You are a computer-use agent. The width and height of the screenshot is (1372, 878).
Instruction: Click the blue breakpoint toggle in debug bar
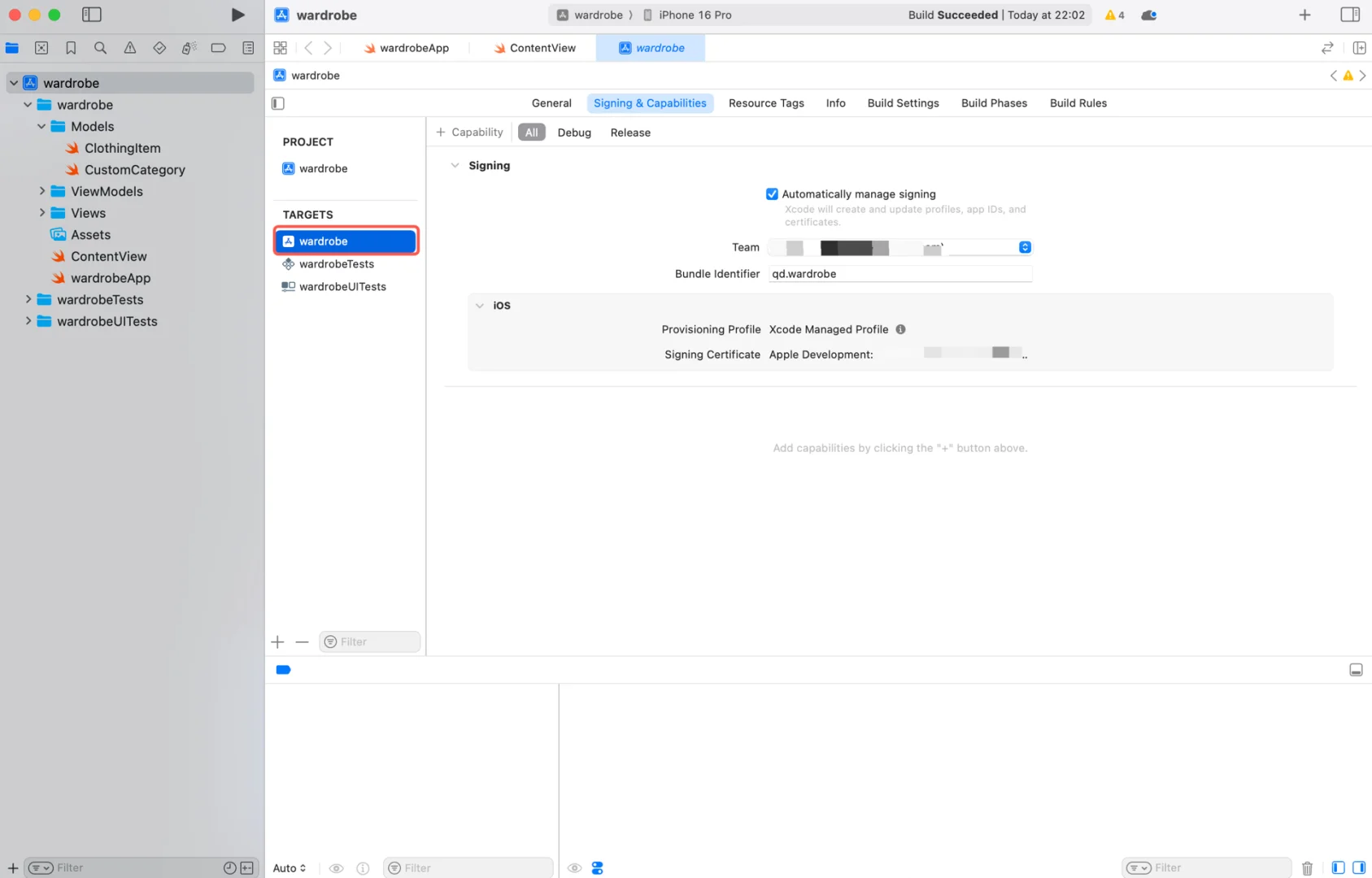click(283, 670)
